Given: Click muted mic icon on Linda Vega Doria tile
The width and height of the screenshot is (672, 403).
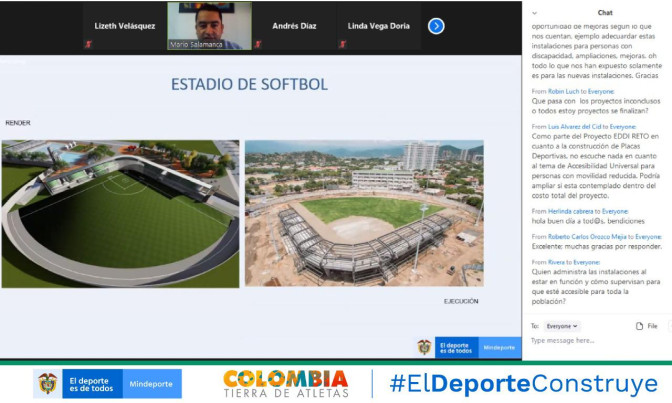Looking at the screenshot, I should coord(342,44).
